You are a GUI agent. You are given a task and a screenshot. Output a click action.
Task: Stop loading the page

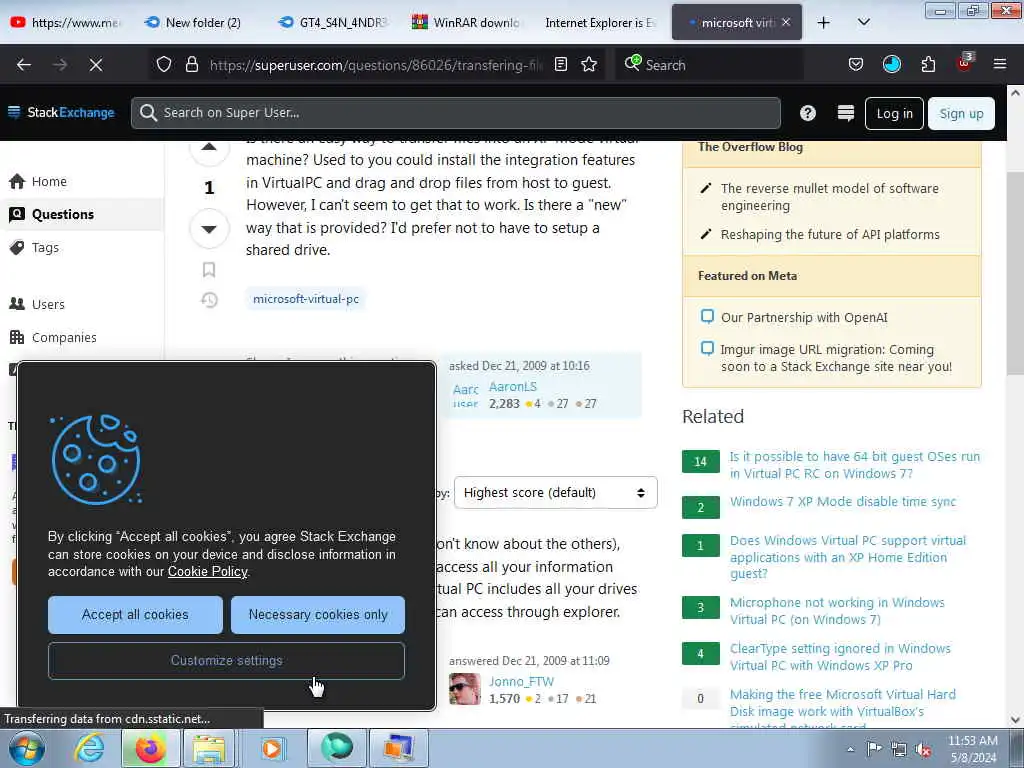coord(95,65)
